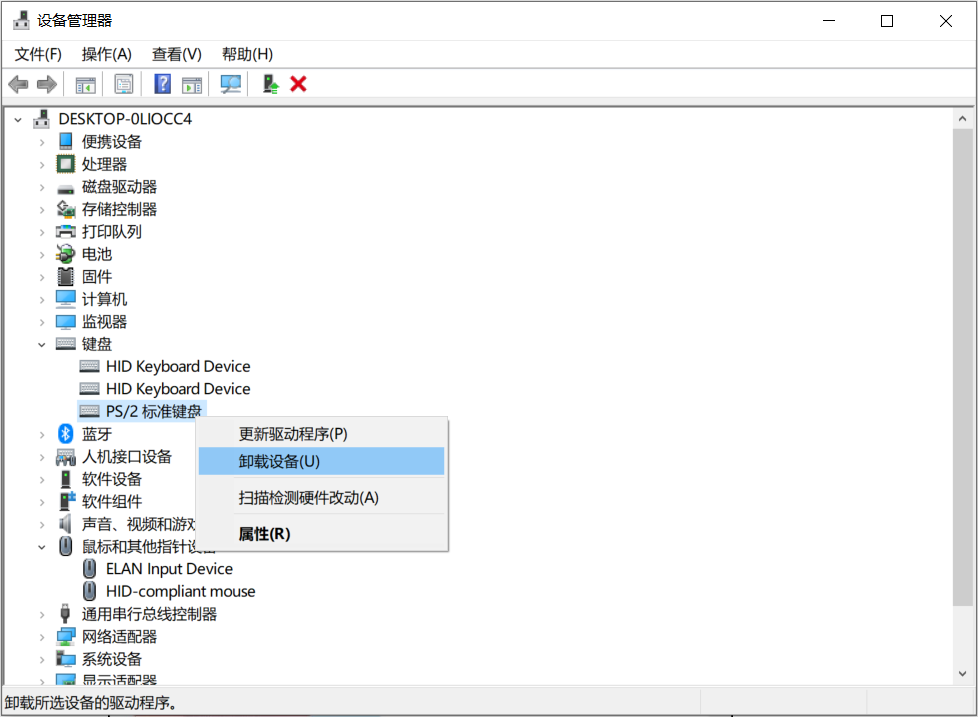Image resolution: width=978 pixels, height=717 pixels.
Task: Open Properties via the toolbar icon
Action: click(124, 83)
